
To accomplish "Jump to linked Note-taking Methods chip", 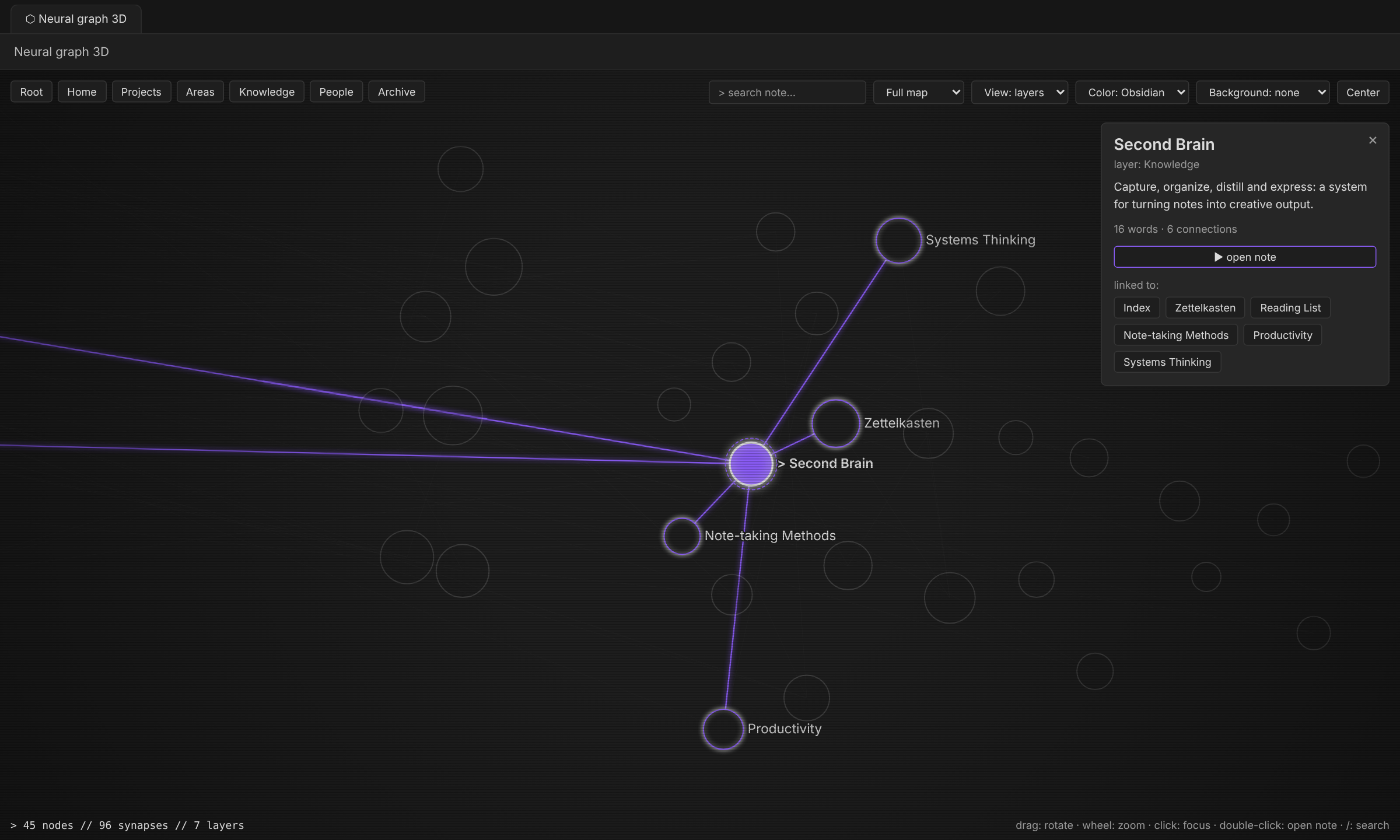I will click(x=1175, y=335).
